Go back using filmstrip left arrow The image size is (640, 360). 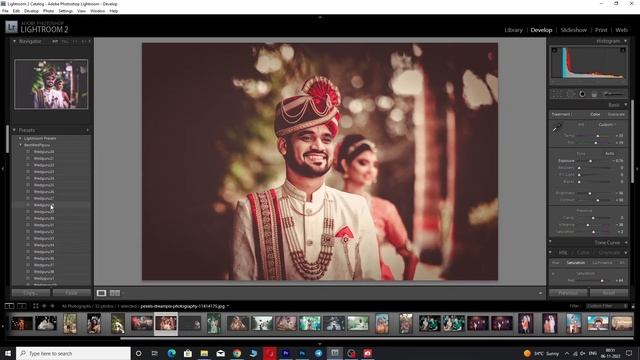44,306
